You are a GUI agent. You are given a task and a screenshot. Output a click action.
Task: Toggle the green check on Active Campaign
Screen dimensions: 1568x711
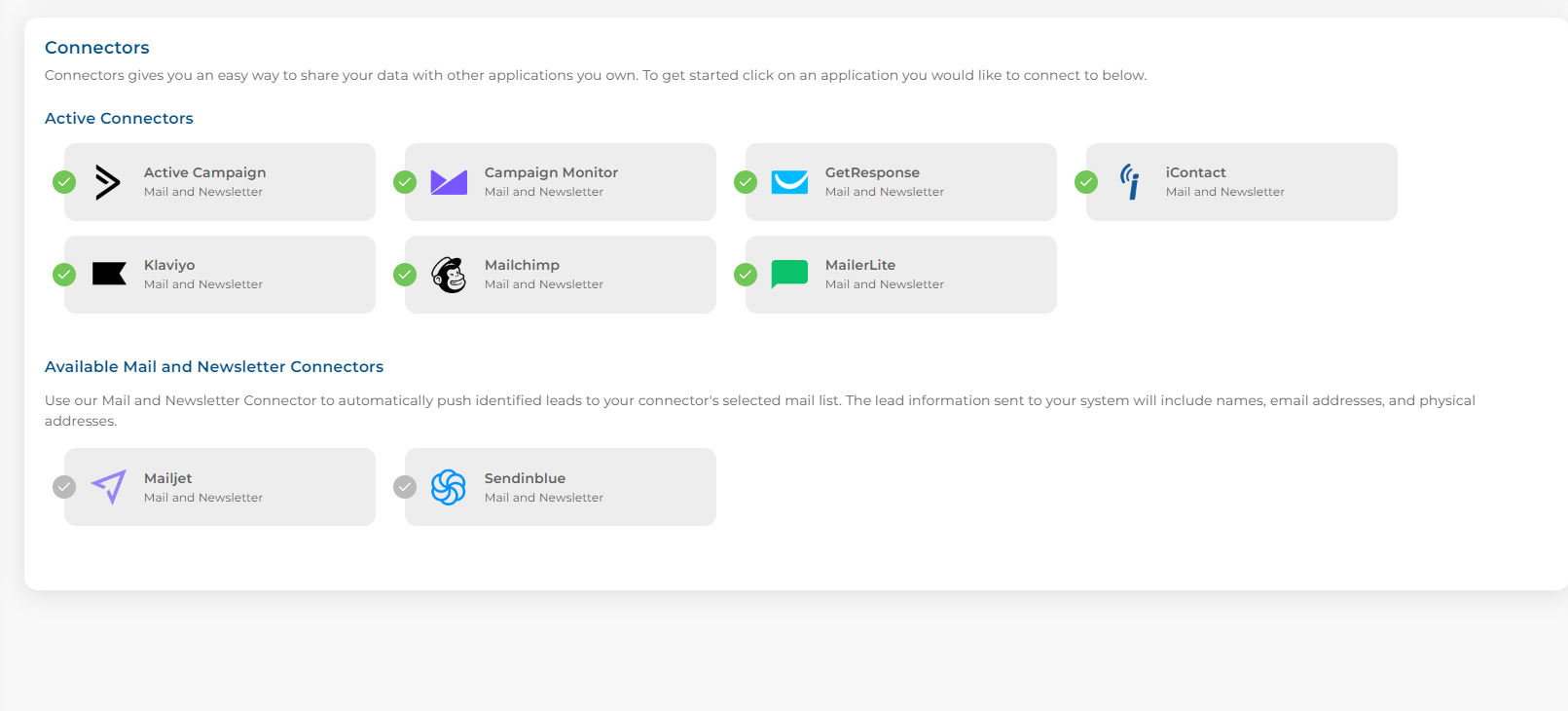coord(64,182)
